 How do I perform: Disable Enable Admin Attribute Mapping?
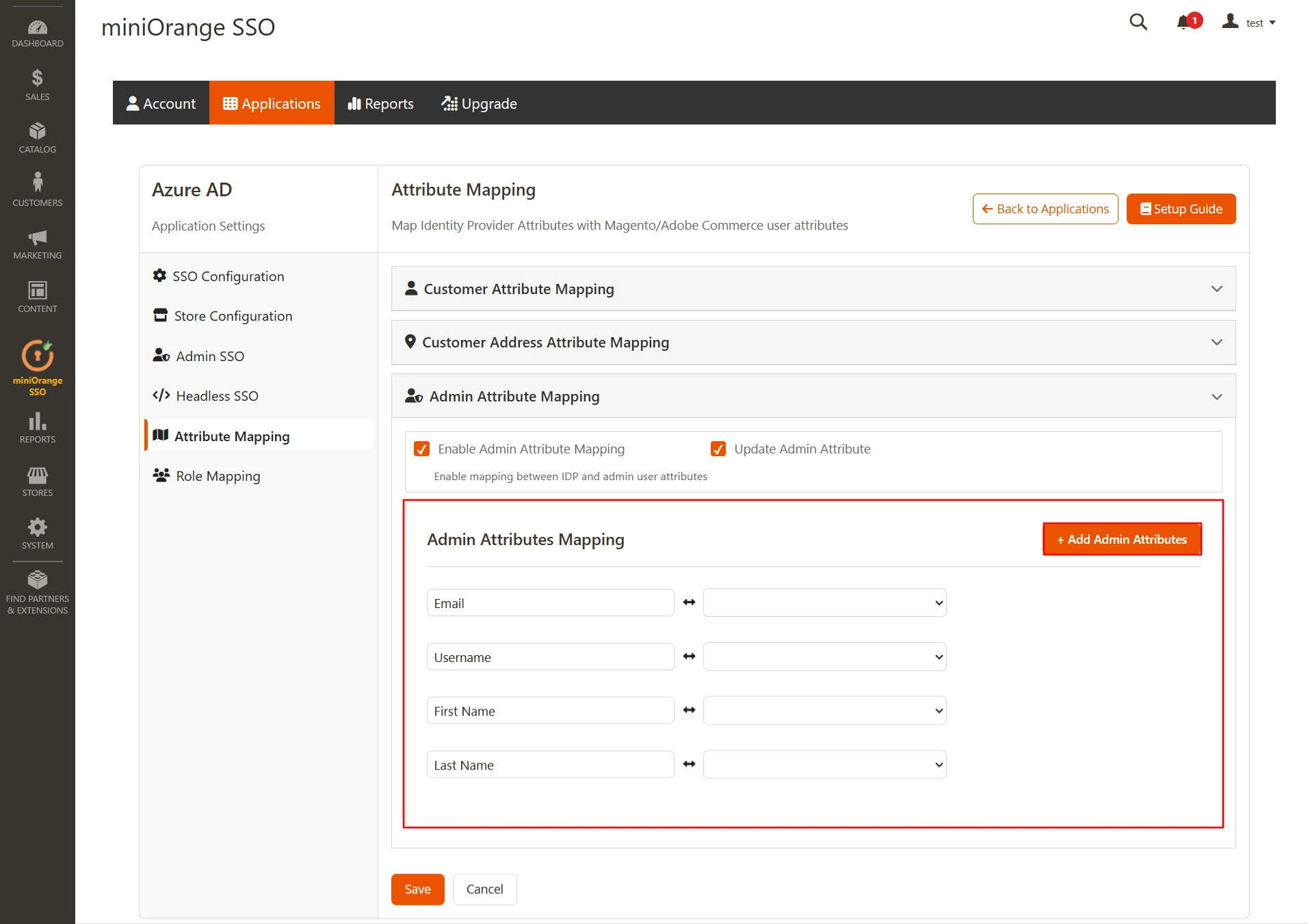(422, 449)
